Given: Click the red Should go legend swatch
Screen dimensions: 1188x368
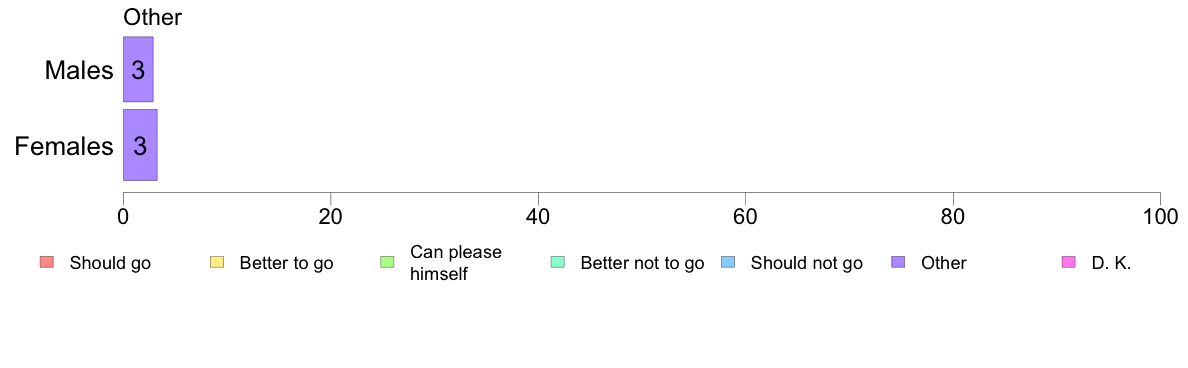Looking at the screenshot, I should pyautogui.click(x=46, y=263).
